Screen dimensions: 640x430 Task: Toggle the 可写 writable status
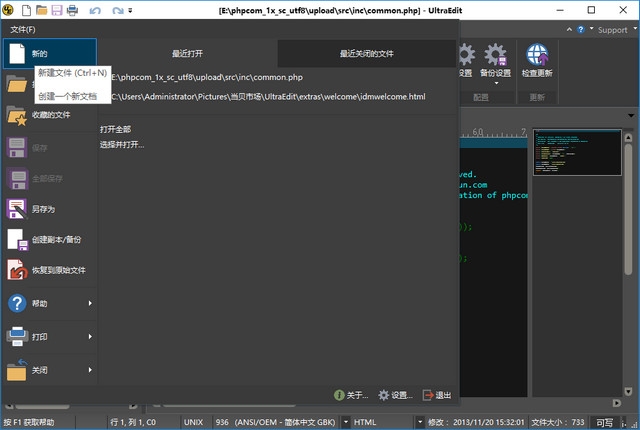tap(604, 423)
